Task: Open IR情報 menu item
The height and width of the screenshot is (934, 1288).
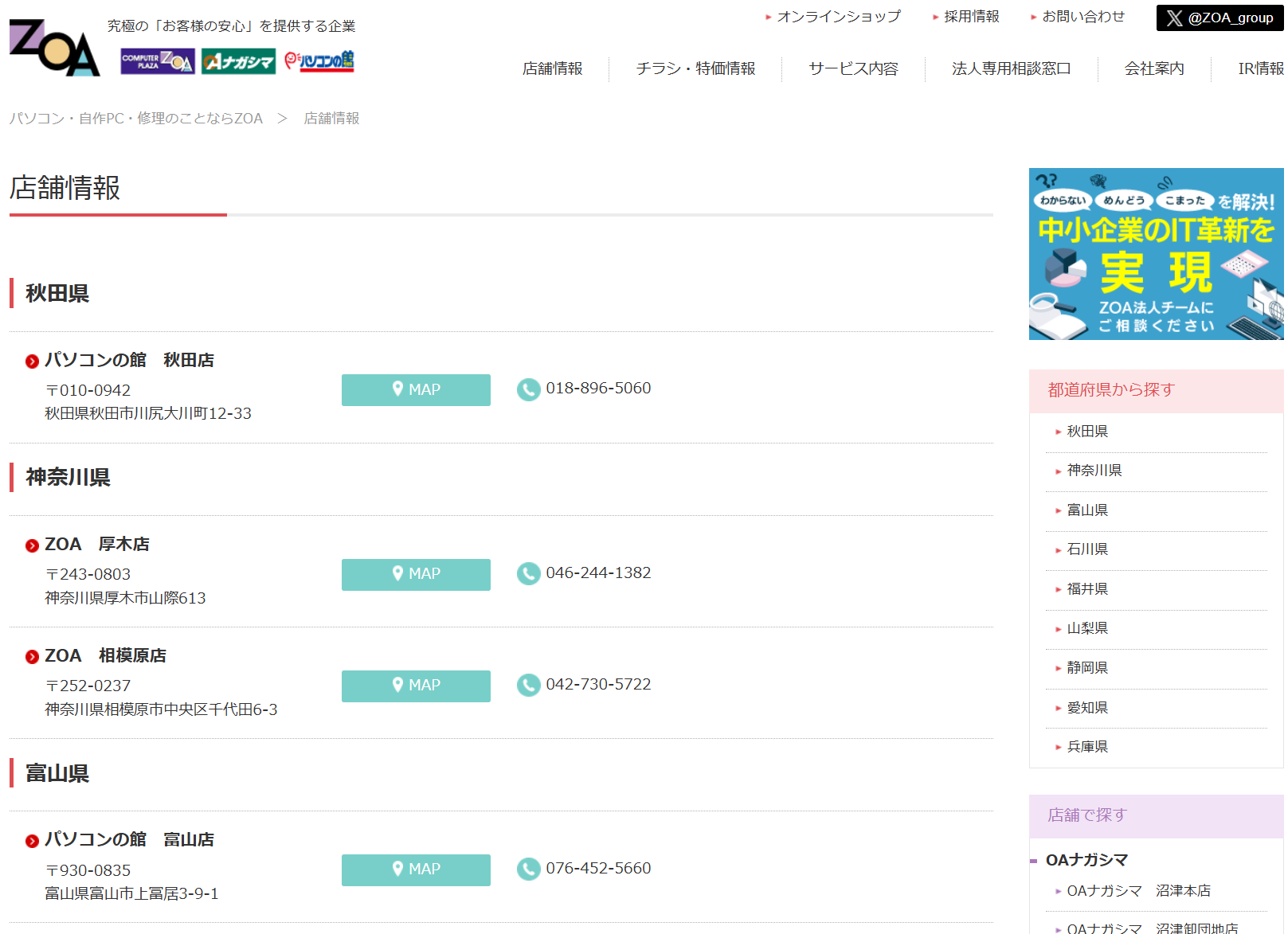Action: 1261,68
